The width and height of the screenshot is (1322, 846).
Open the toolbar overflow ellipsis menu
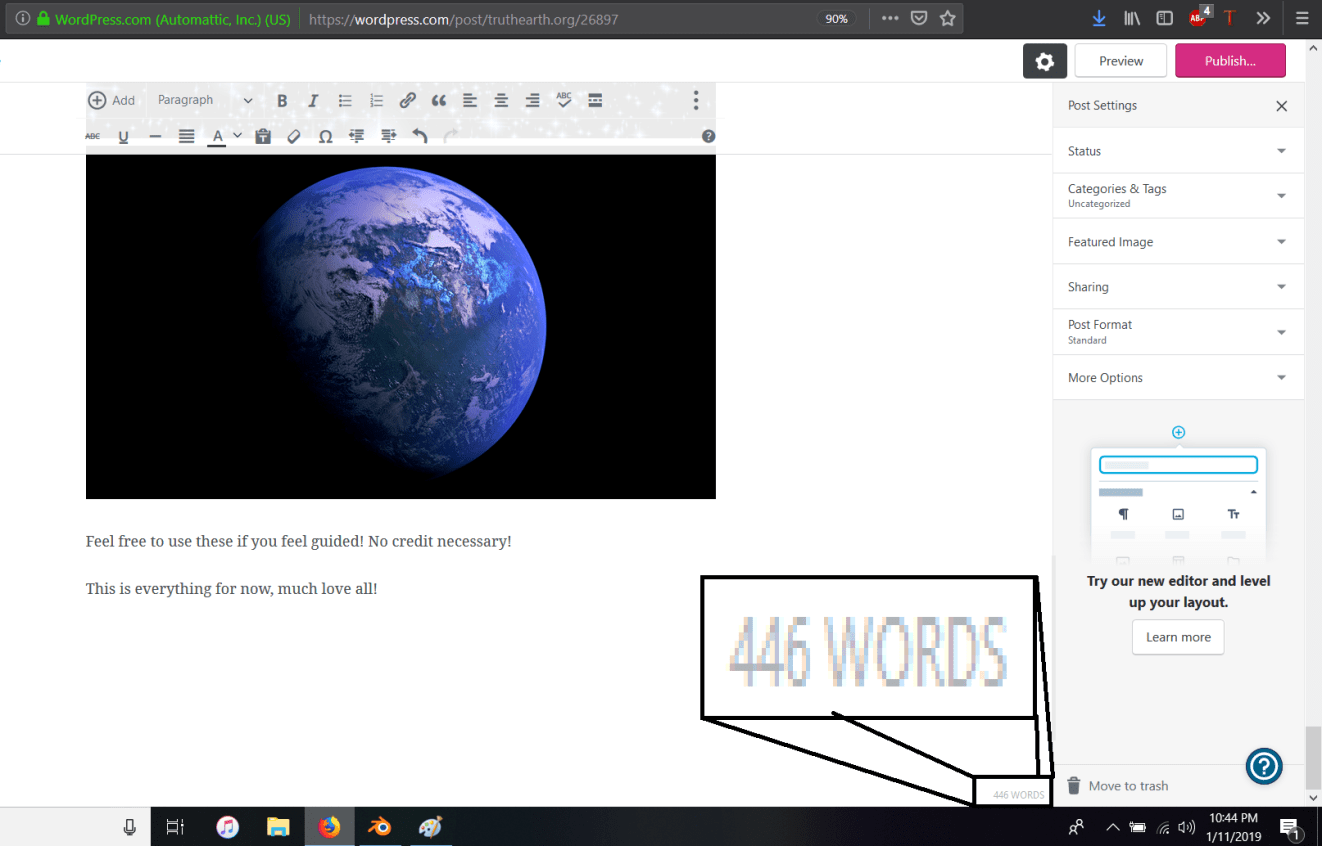tap(696, 100)
